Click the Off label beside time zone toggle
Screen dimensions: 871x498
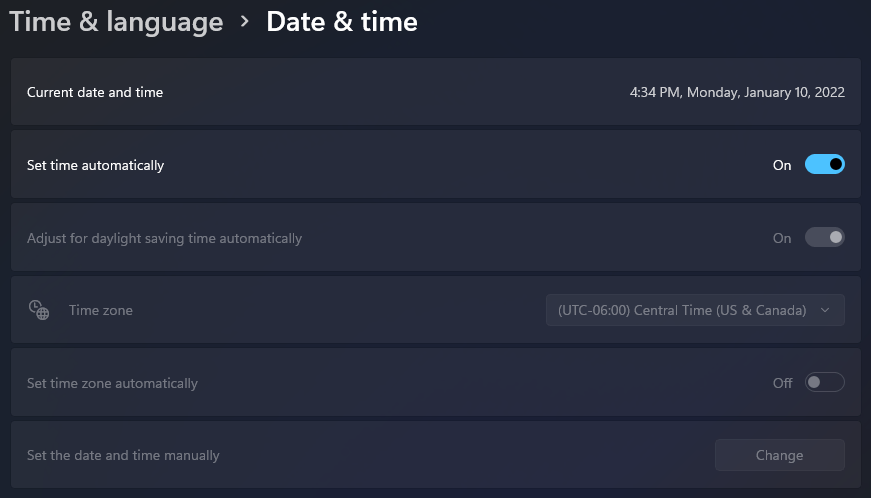782,383
